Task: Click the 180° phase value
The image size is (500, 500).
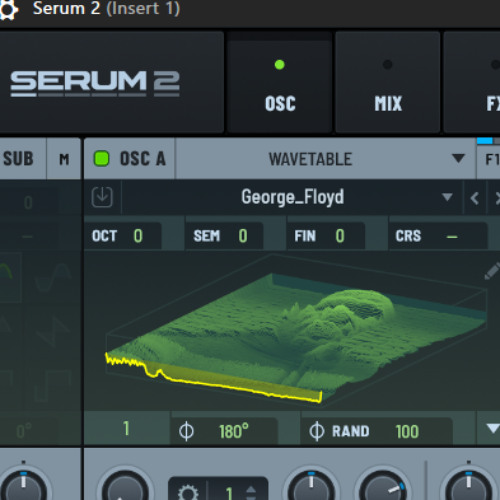Action: point(234,431)
